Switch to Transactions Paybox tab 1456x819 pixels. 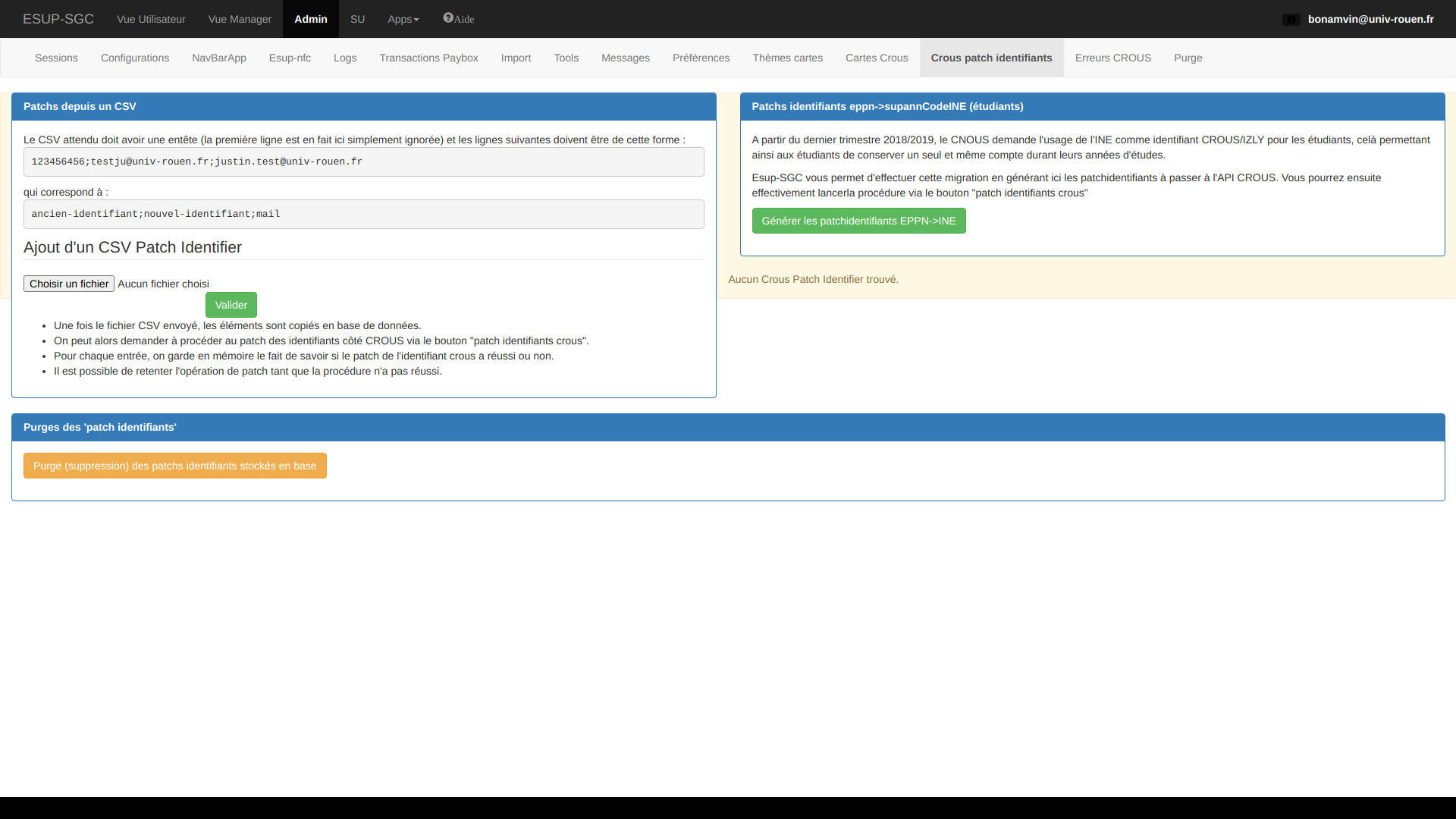point(428,58)
